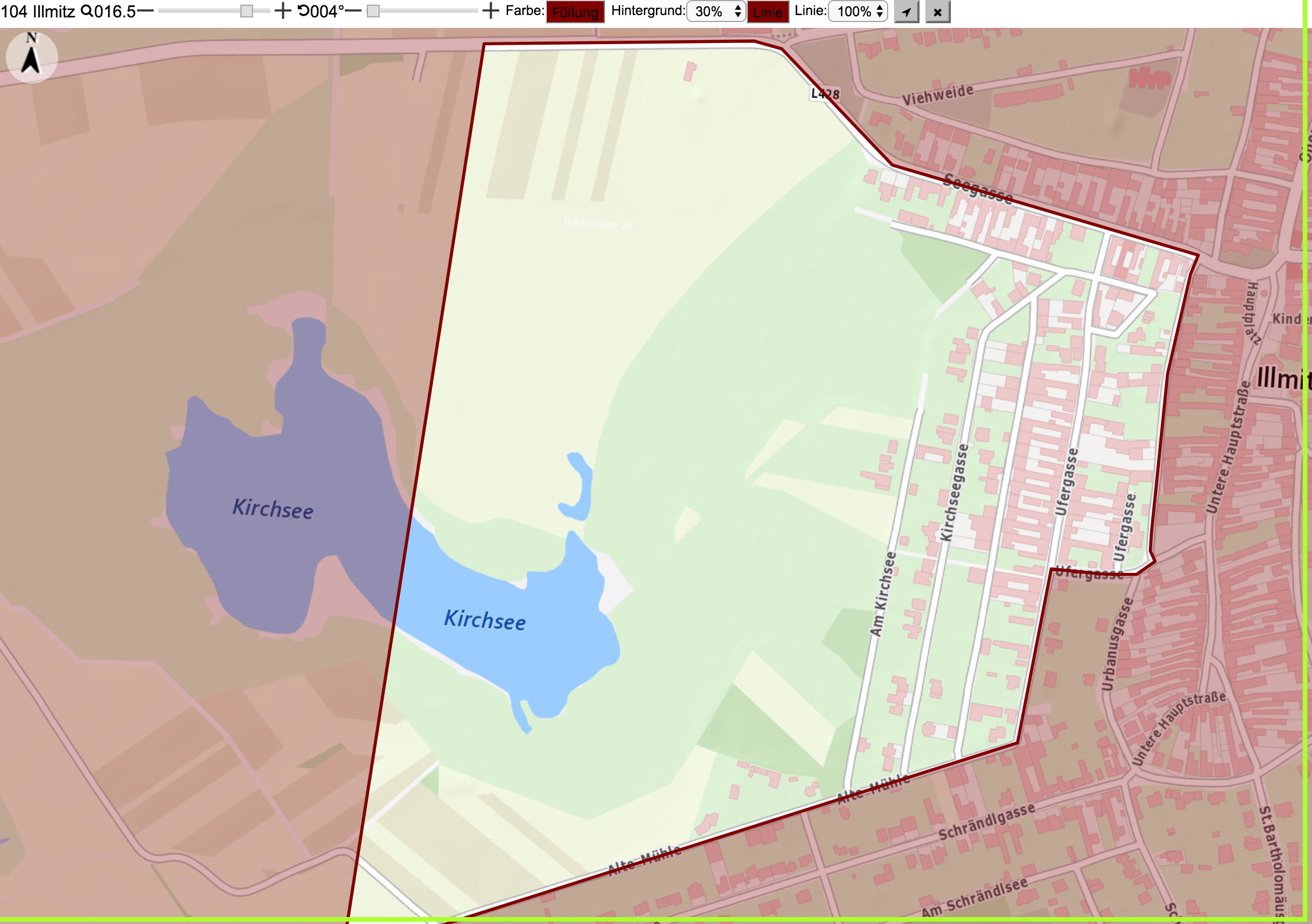The image size is (1312, 924).
Task: Click the zoom minus icon
Action: point(145,11)
